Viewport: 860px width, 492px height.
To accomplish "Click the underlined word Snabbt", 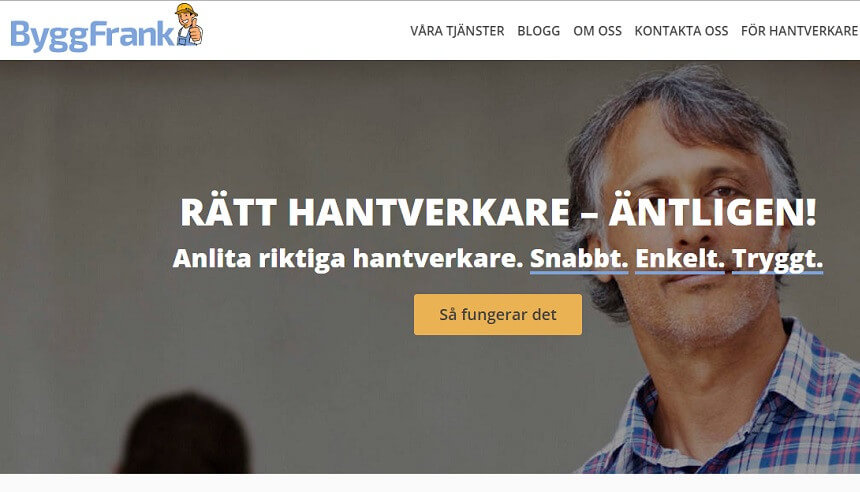I will pos(579,258).
